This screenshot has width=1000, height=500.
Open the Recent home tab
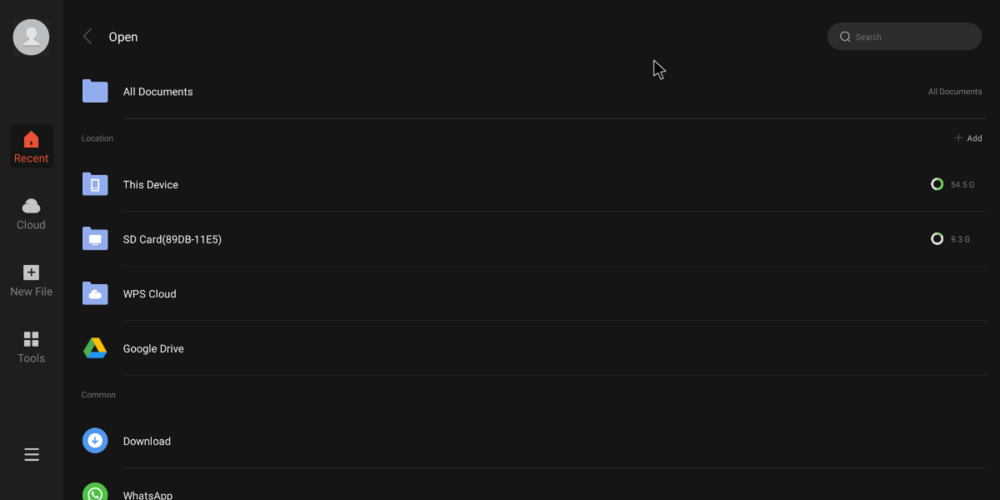coord(31,147)
